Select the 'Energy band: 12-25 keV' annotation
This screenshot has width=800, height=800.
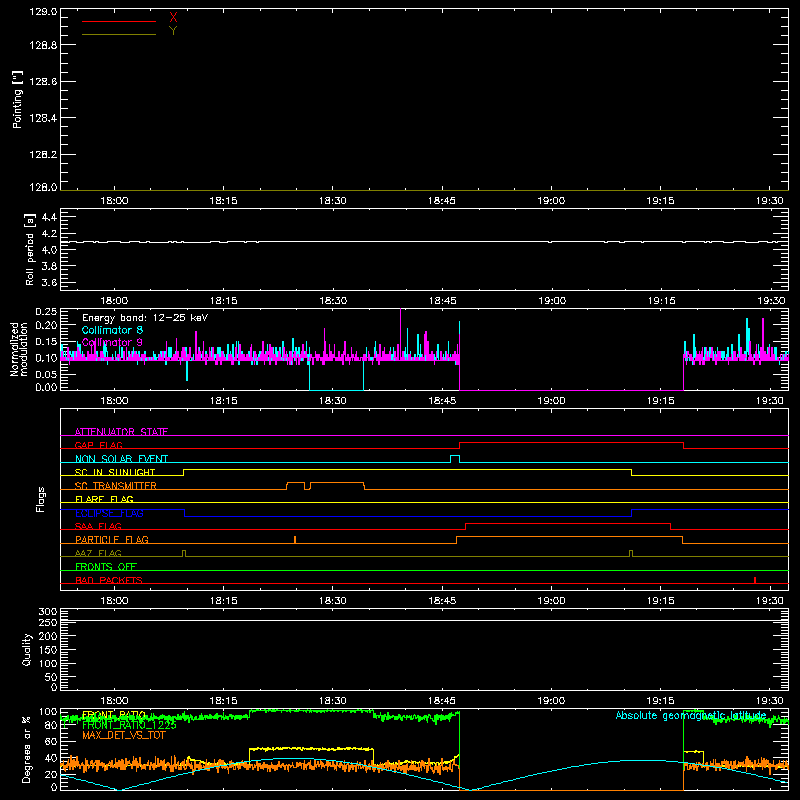145,318
